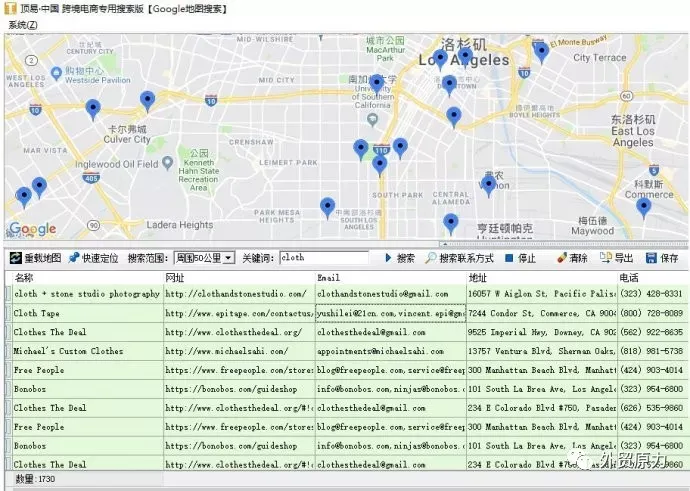Click the http://www.michaelsahi.com/ URL cell
The image size is (690, 491).
[x=239, y=351]
